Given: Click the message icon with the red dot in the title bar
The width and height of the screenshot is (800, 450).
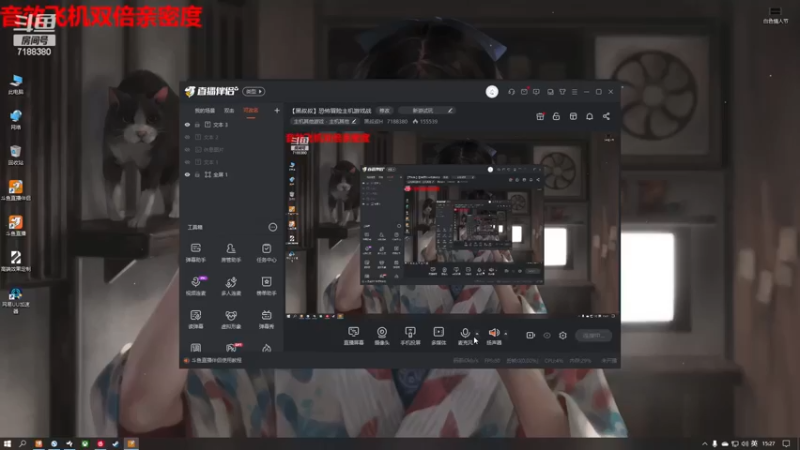Looking at the screenshot, I should pyautogui.click(x=524, y=92).
